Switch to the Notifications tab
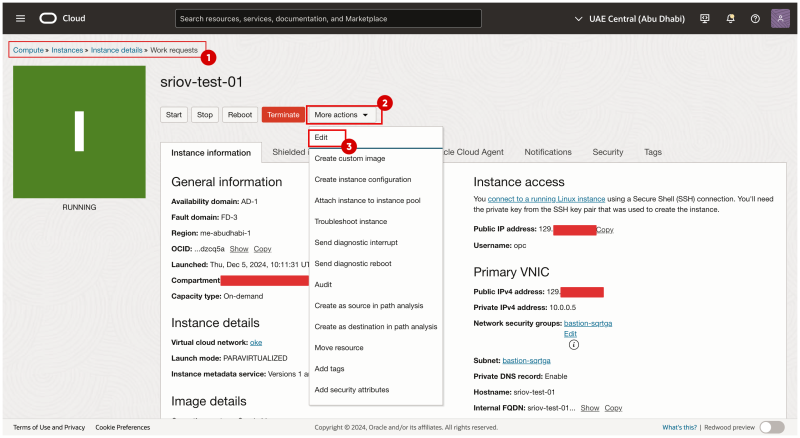800x438 pixels. (548, 152)
